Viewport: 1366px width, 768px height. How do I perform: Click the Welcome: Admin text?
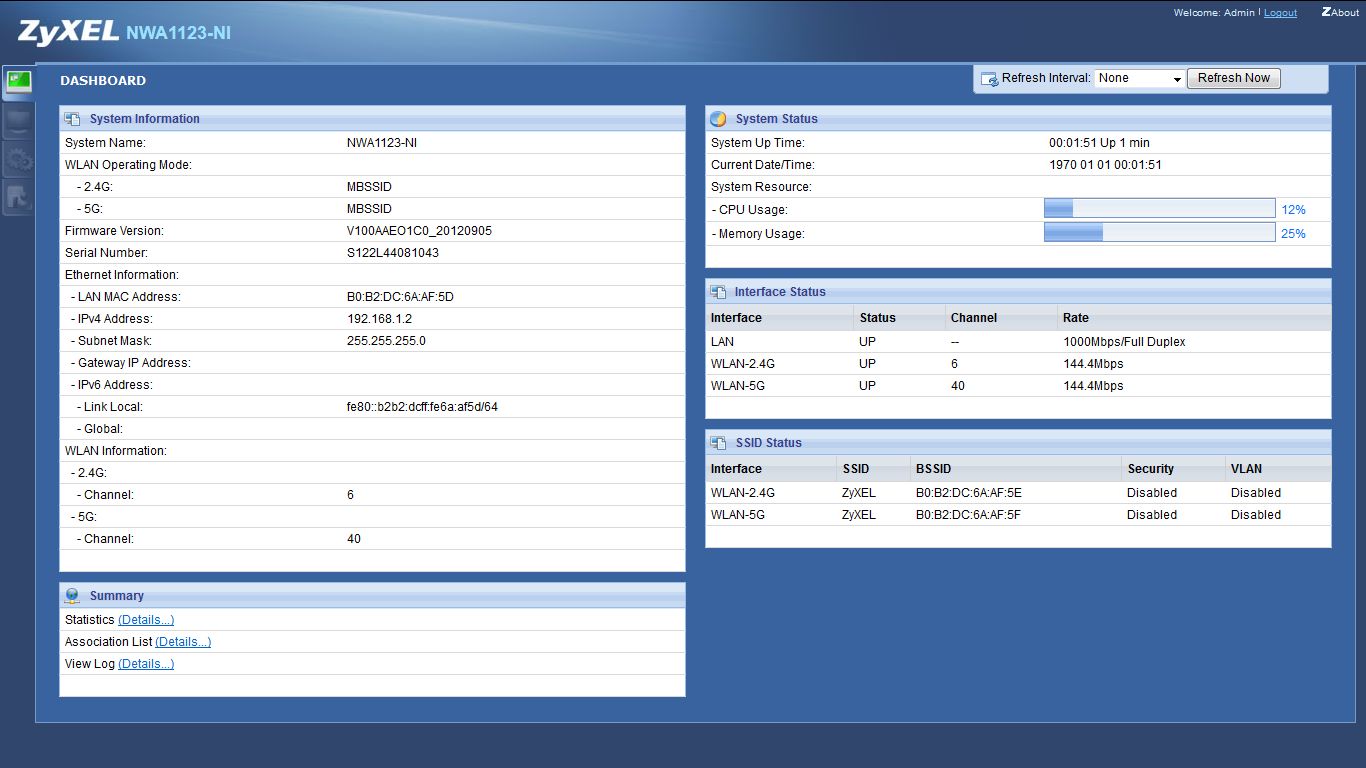click(1213, 13)
